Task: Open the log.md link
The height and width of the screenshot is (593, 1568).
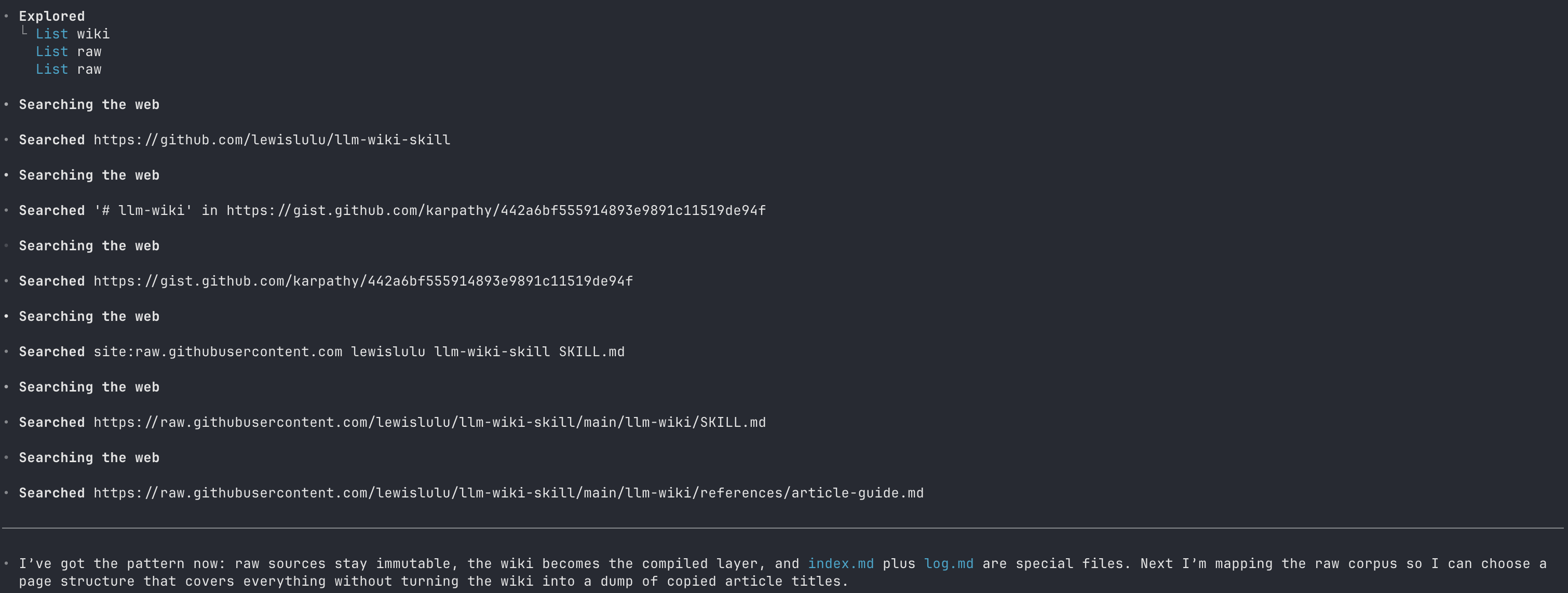Action: click(949, 564)
